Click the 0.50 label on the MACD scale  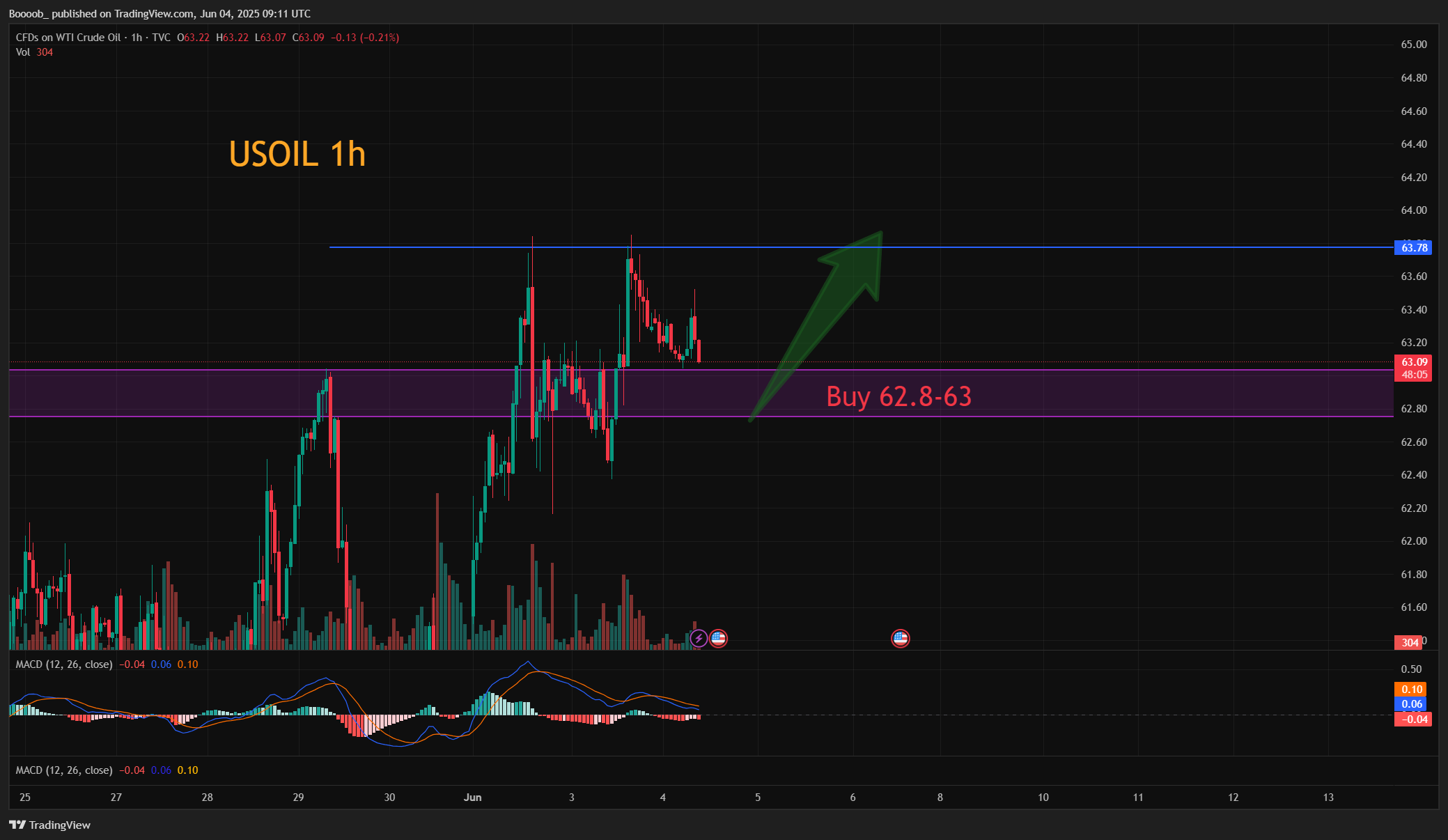pyautogui.click(x=1411, y=669)
